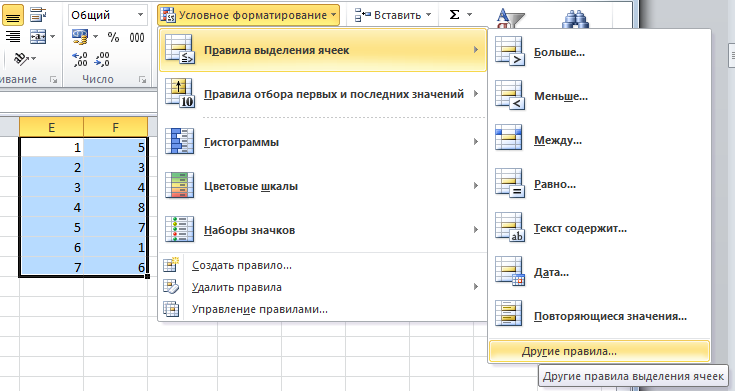Click the Текст содержит ab icon
Viewport: 735px width, 391px height.
[x=510, y=227]
